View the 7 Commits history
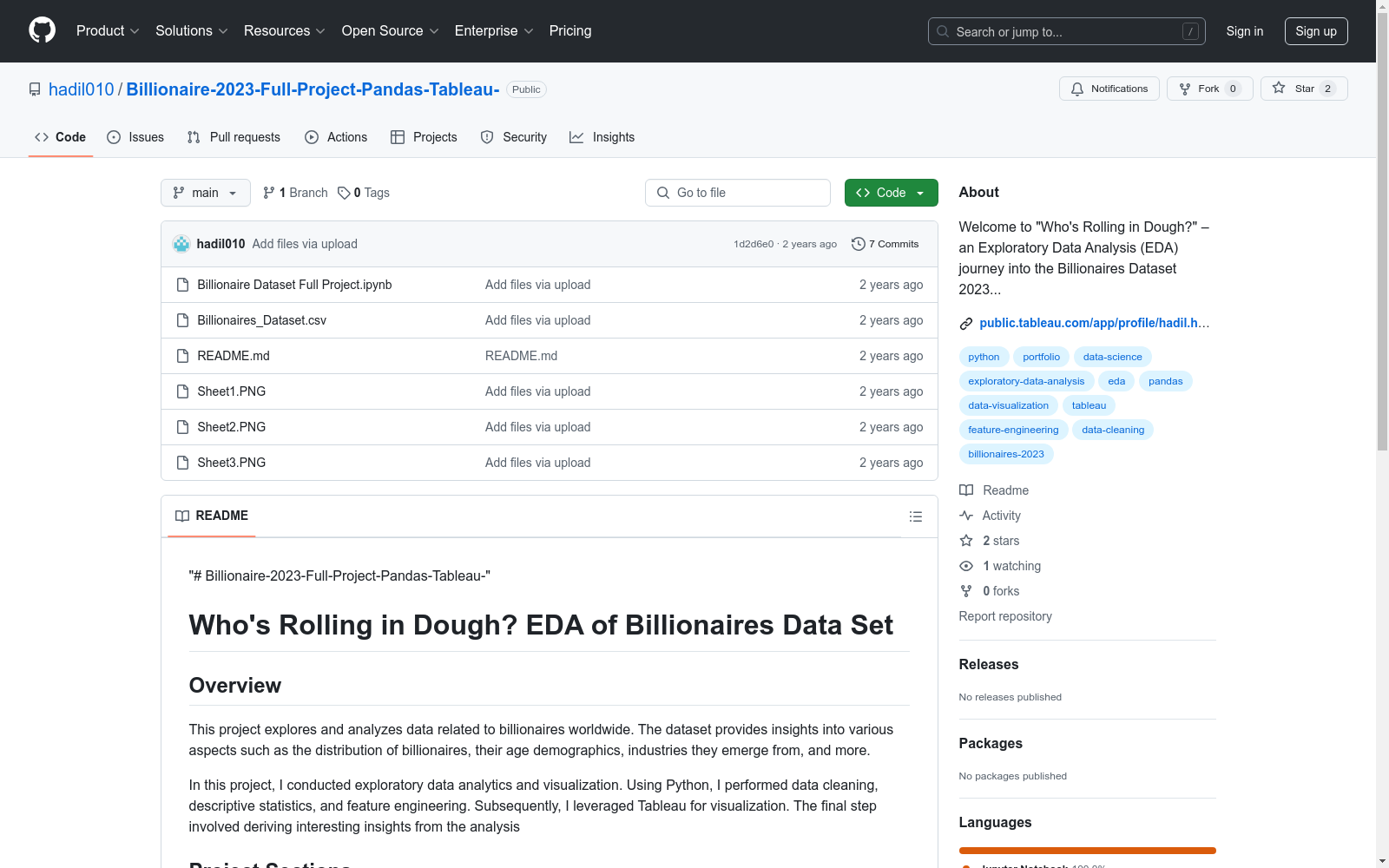The image size is (1389, 868). 885,244
